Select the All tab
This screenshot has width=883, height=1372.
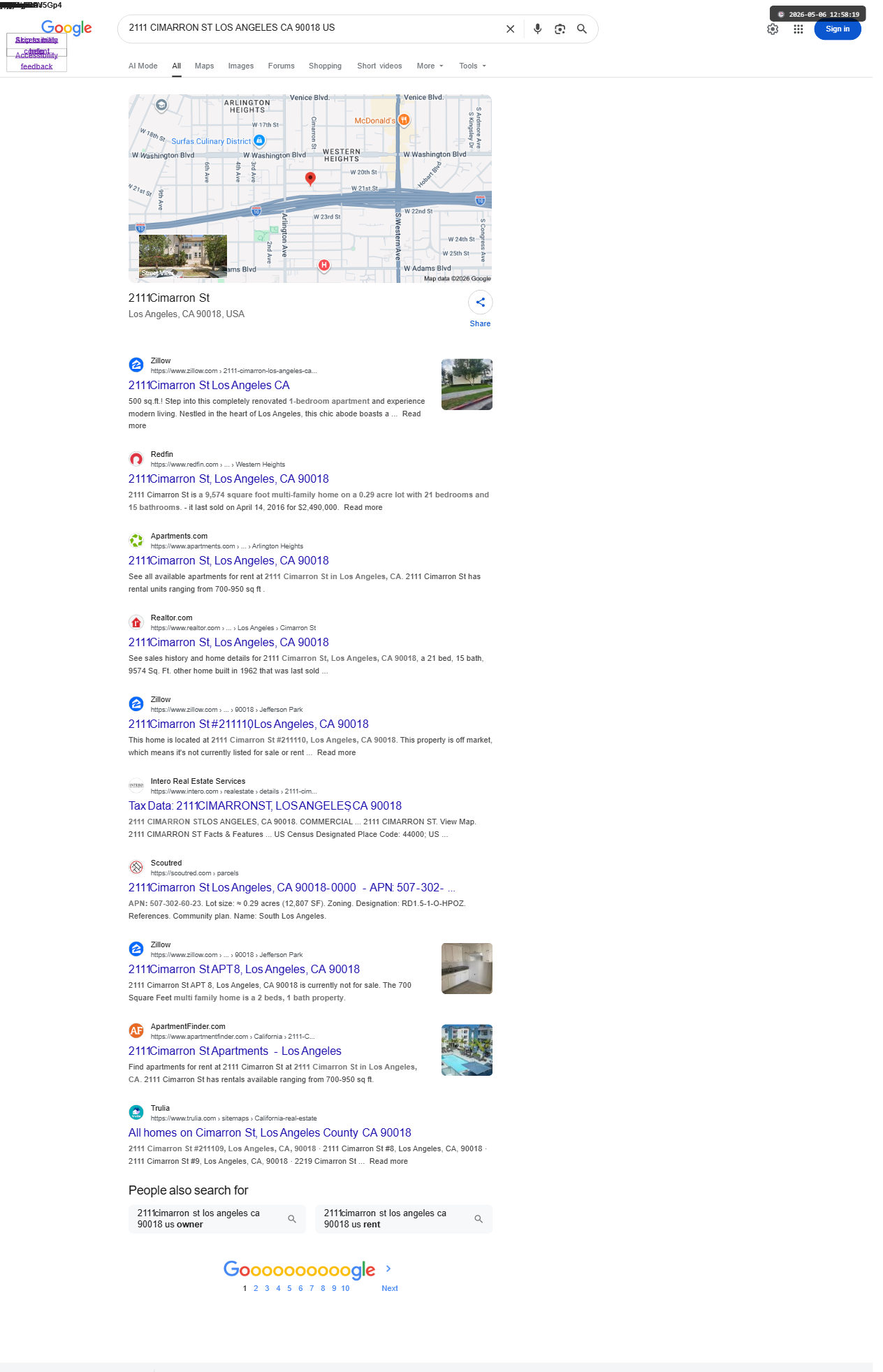click(177, 66)
